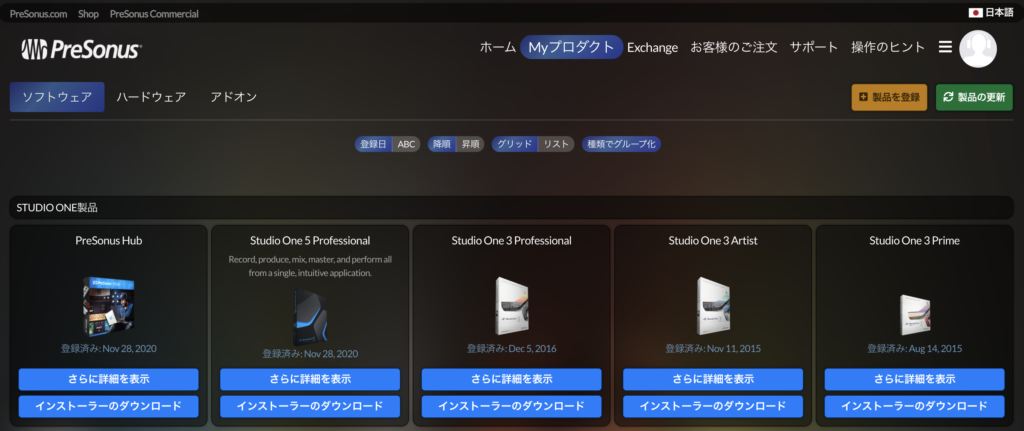The height and width of the screenshot is (431, 1024).
Task: Click the Studio One 3 Professional box art
Action: pyautogui.click(x=511, y=306)
